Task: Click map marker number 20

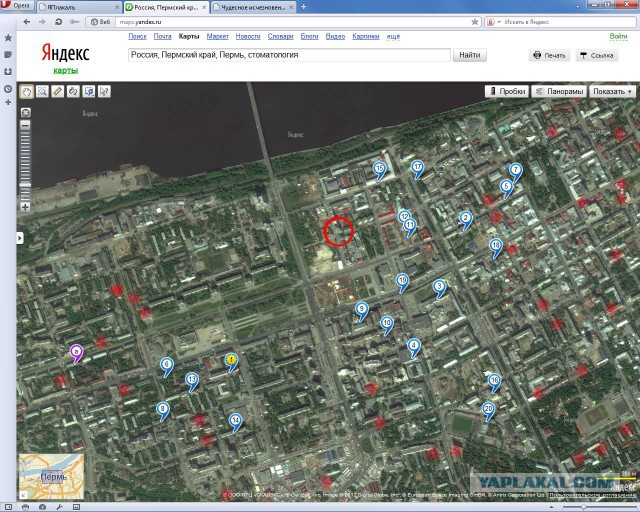Action: coord(489,411)
